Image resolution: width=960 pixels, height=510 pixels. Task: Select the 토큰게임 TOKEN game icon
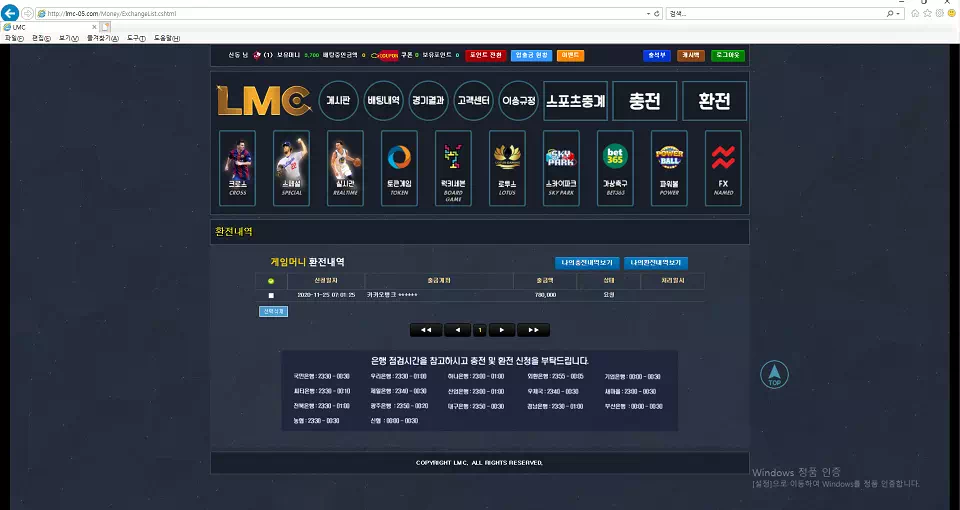click(399, 168)
